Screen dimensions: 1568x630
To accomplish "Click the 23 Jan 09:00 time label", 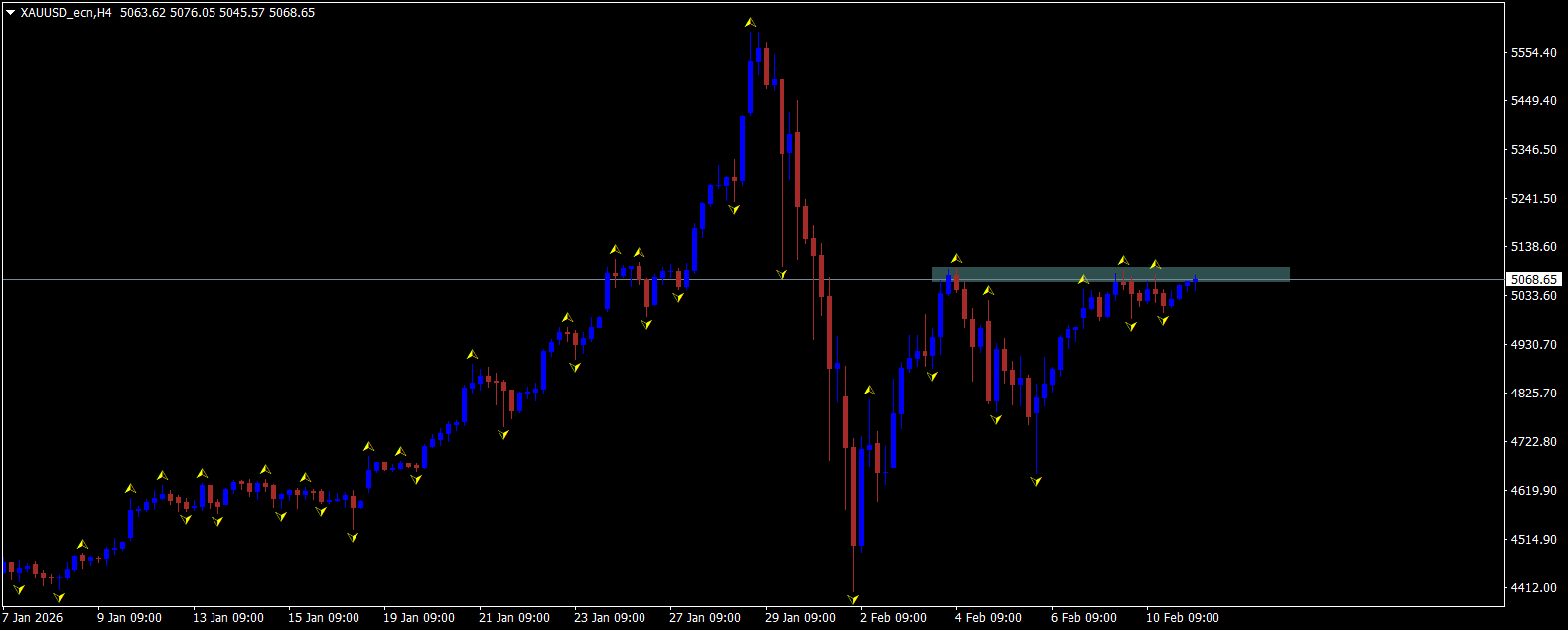I will pyautogui.click(x=609, y=618).
